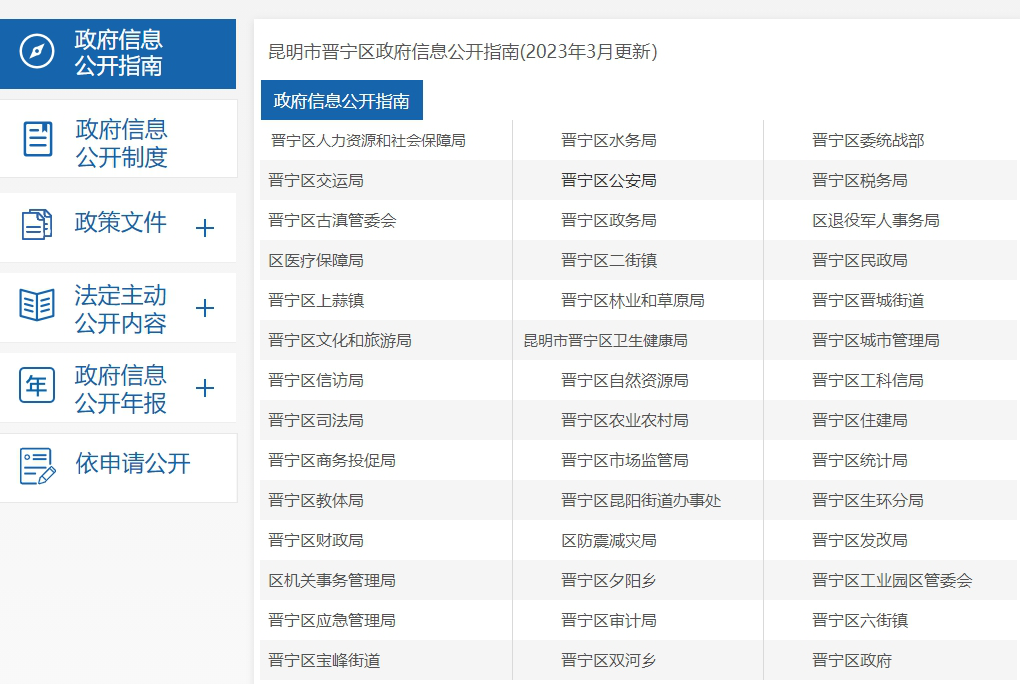This screenshot has height=684, width=1020.
Task: Click the 年 icon beside 政府信息公开年报
Action: [37, 385]
